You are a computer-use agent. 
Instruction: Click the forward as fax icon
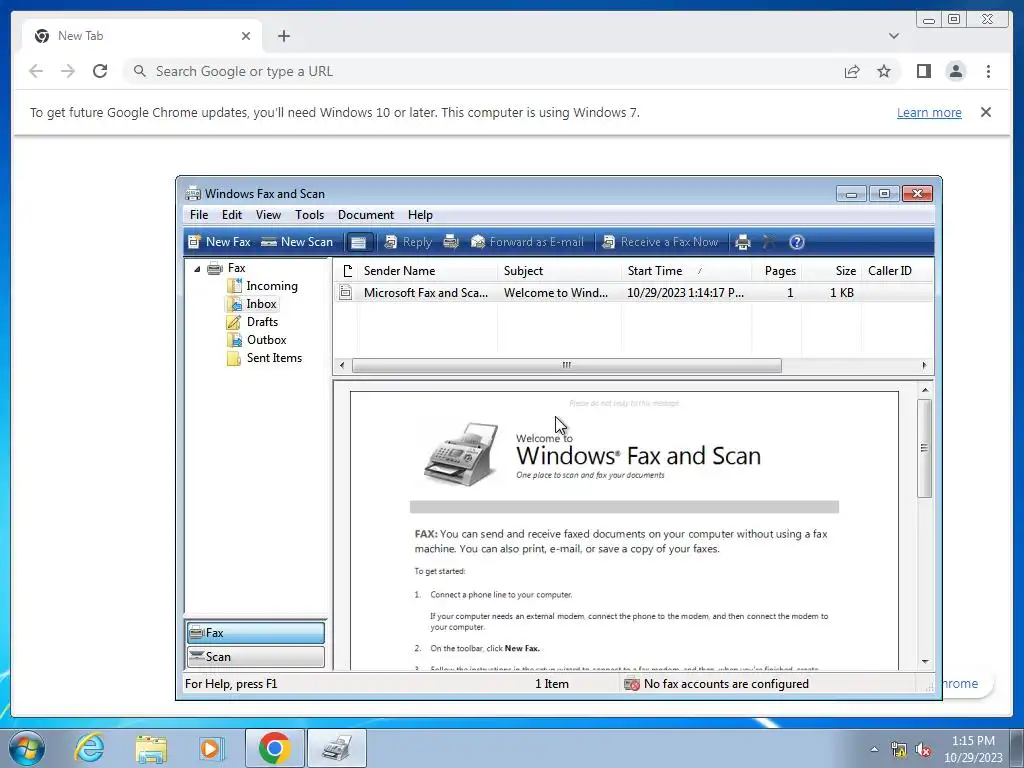[451, 242]
